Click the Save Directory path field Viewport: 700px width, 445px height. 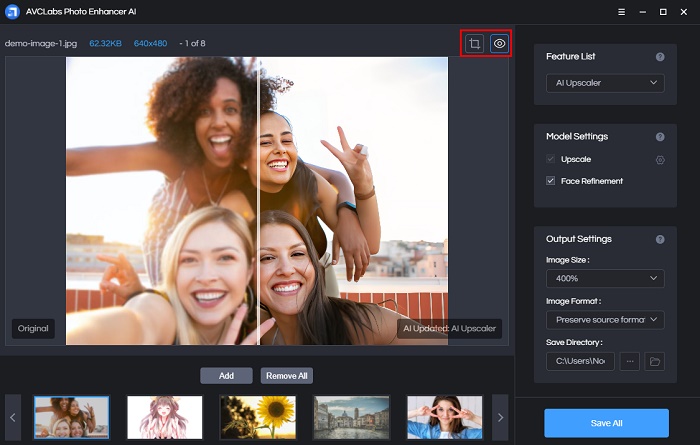580,361
